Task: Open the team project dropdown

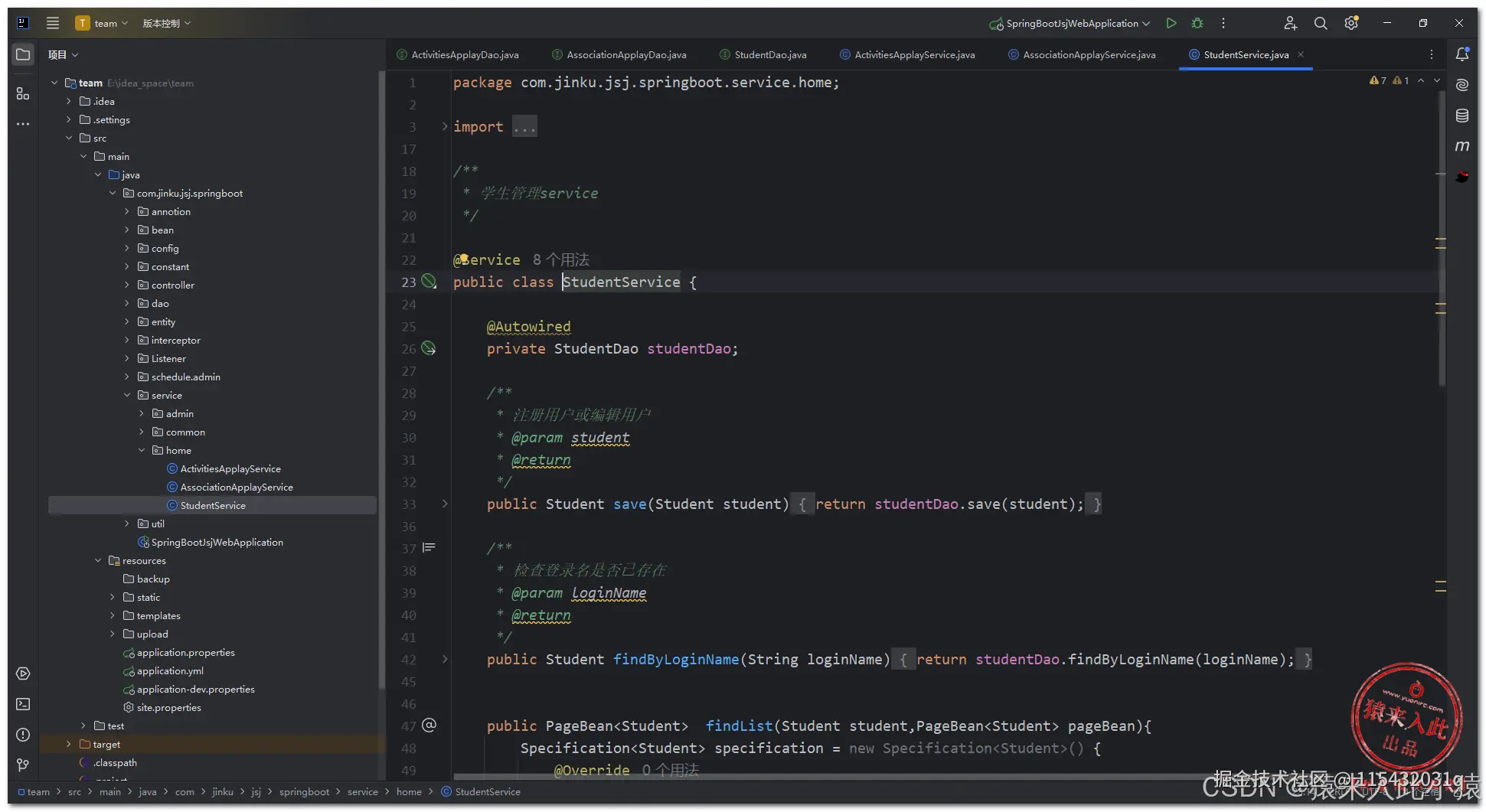Action: [x=102, y=23]
